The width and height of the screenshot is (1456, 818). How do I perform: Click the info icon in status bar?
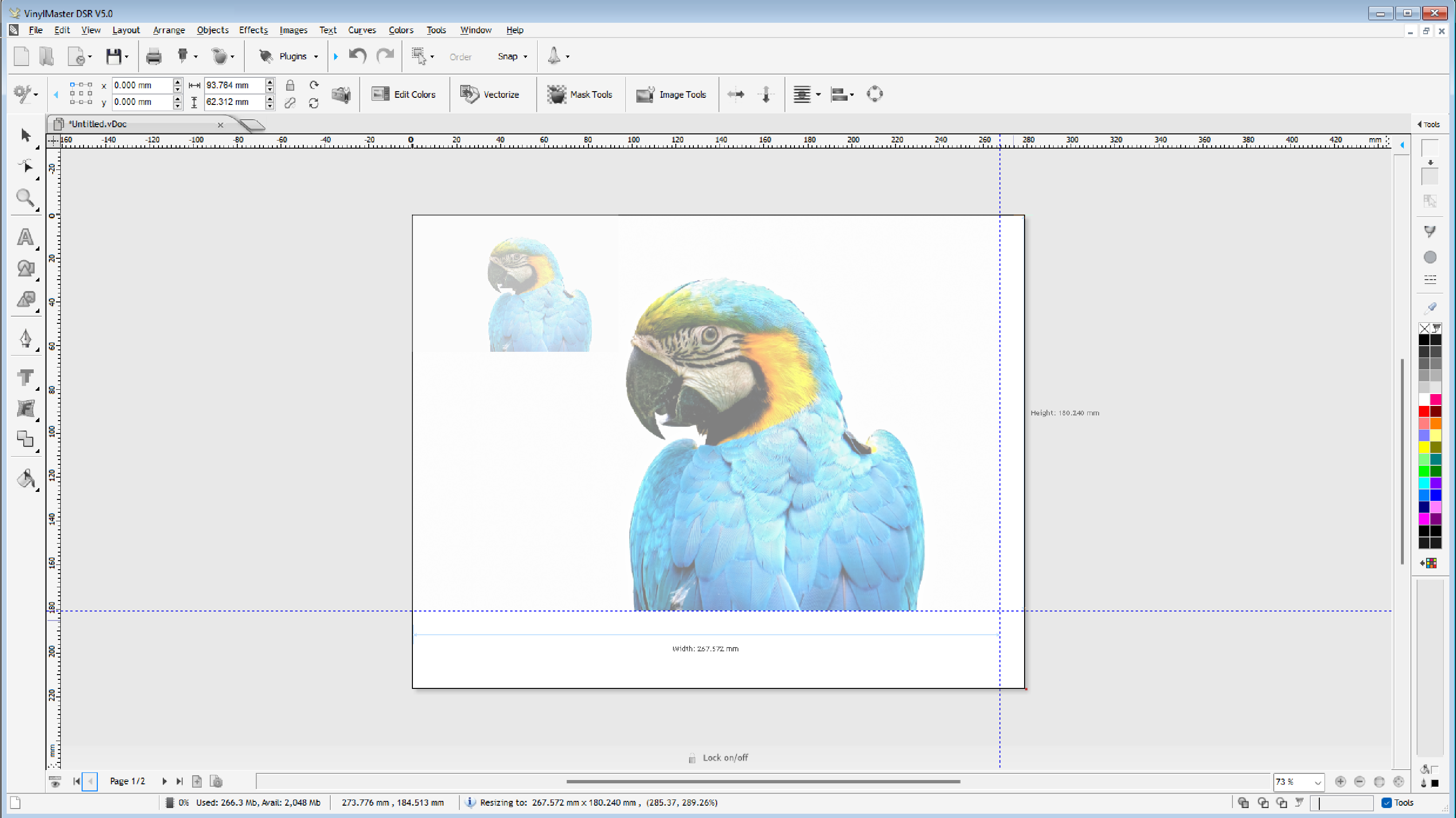pos(470,802)
